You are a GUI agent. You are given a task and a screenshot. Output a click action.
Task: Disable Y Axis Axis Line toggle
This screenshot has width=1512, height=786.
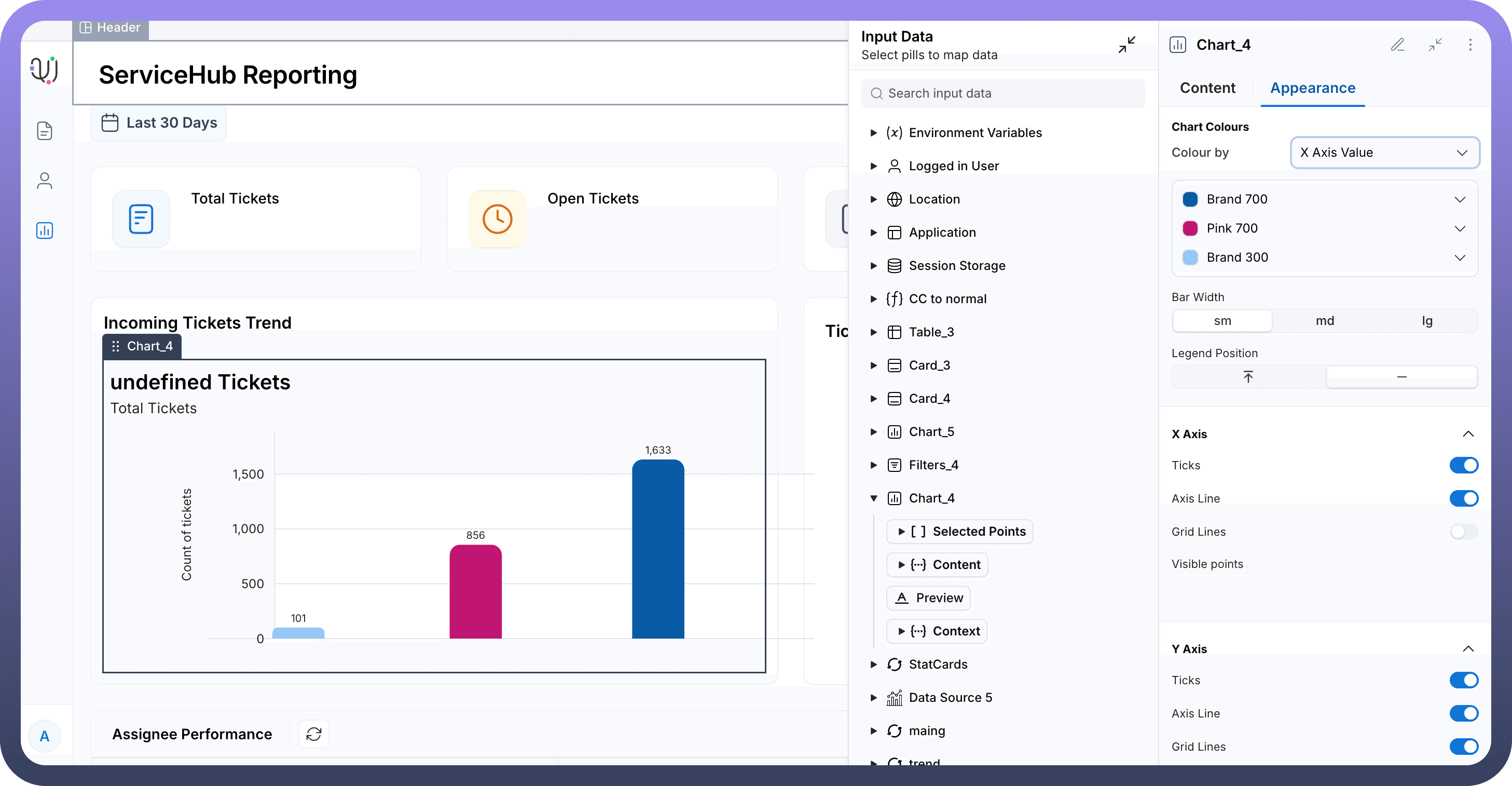point(1463,713)
